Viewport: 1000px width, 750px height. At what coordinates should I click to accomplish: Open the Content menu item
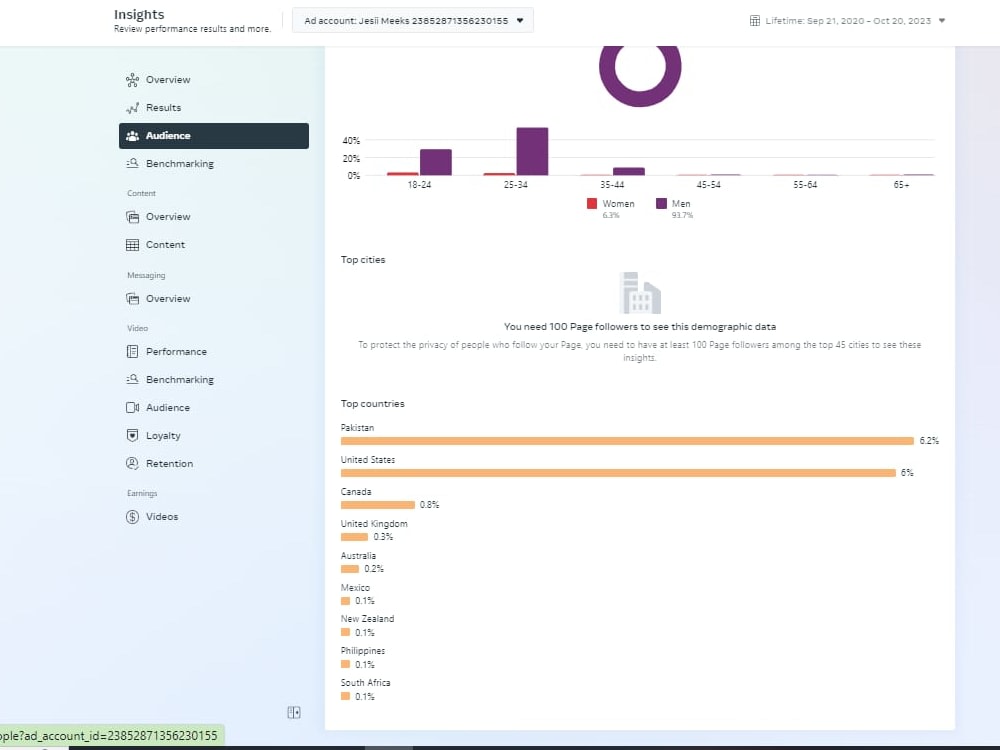tap(214, 245)
